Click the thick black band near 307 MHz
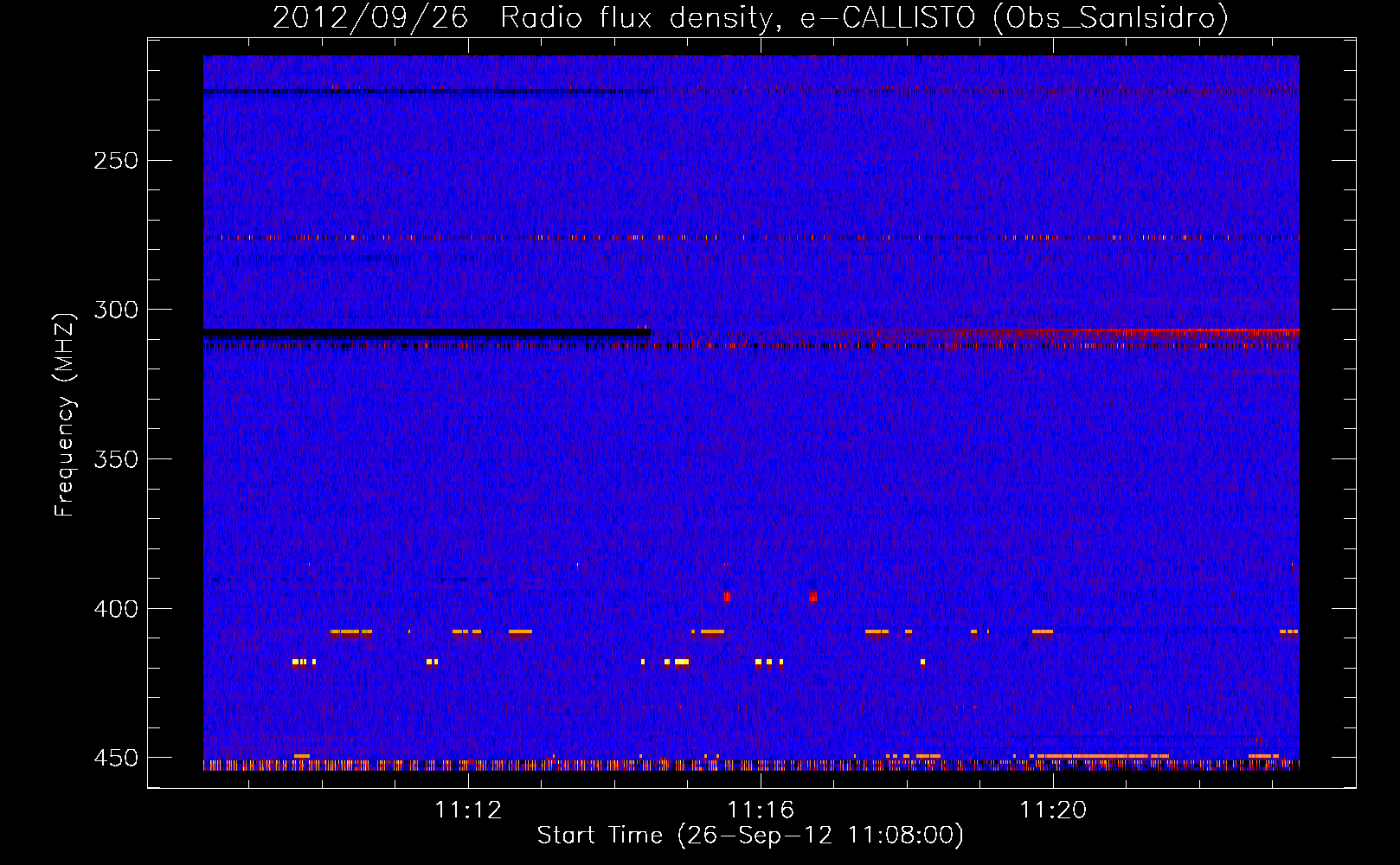Viewport: 1400px width, 865px height. [x=427, y=331]
